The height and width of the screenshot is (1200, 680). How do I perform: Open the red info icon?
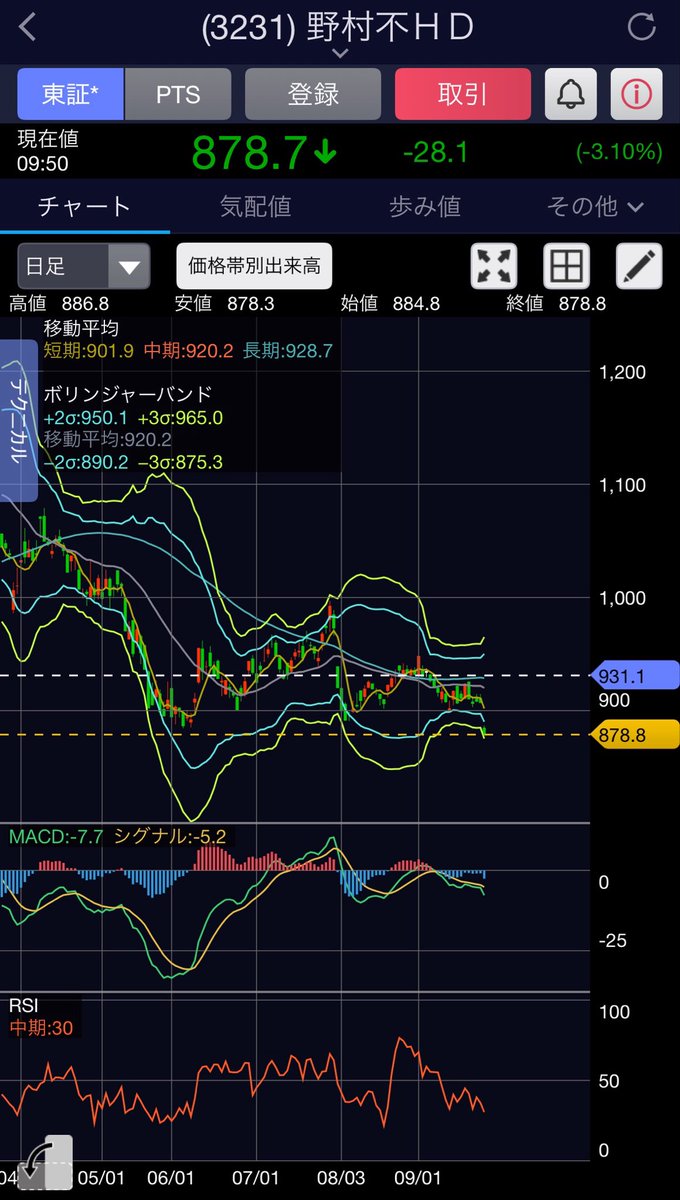(636, 95)
